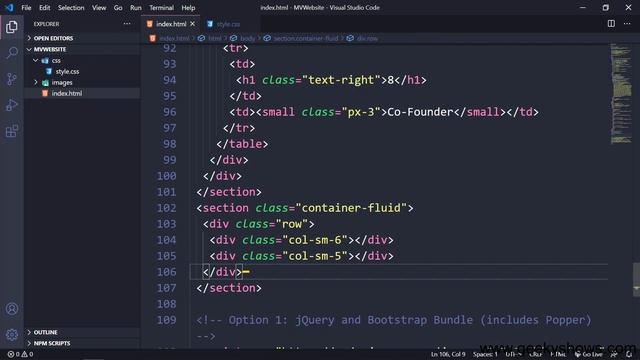Click the CSS icon in the style.css tab

click(x=210, y=24)
